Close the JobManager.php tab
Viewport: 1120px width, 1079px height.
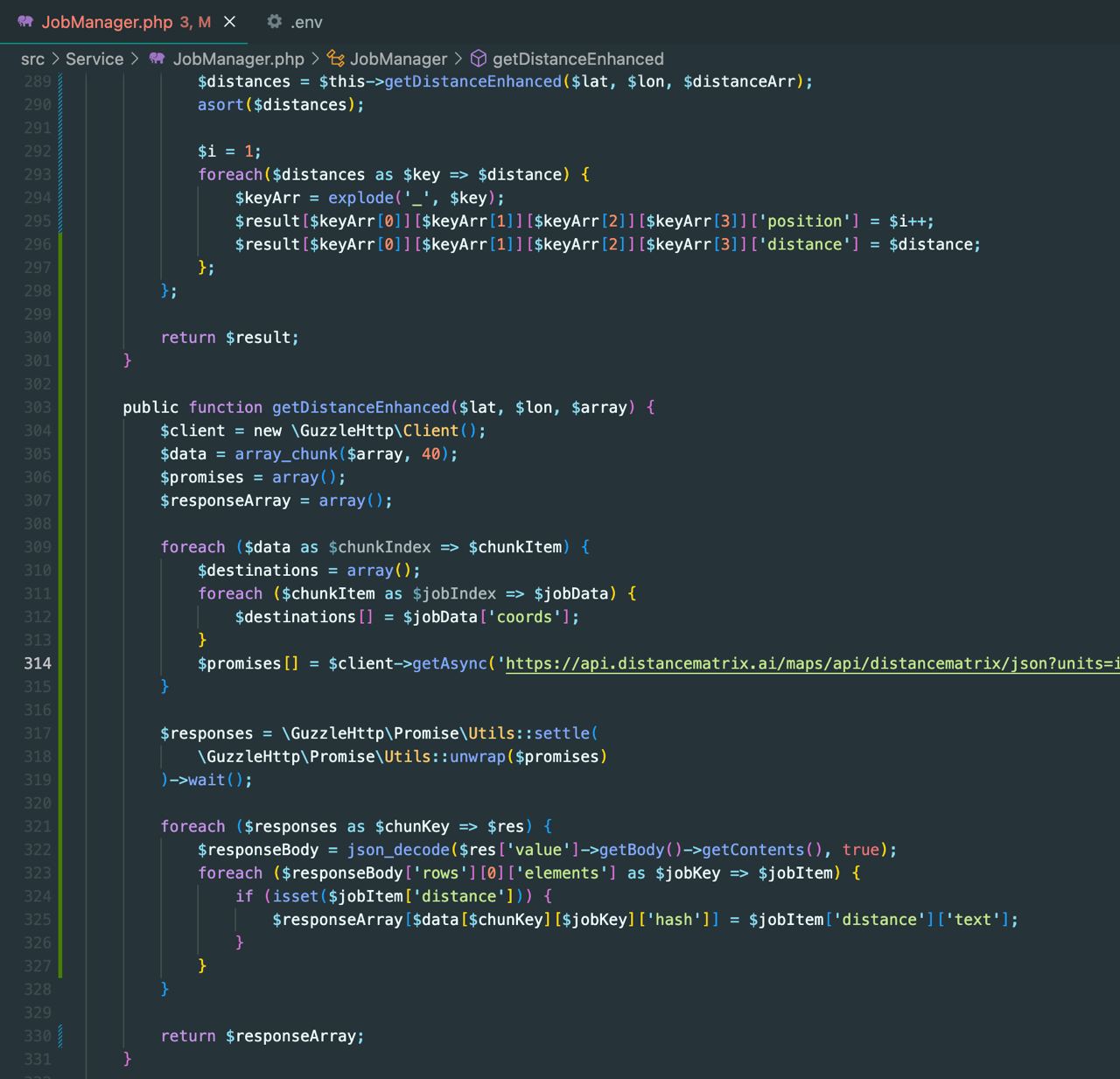[x=229, y=22]
